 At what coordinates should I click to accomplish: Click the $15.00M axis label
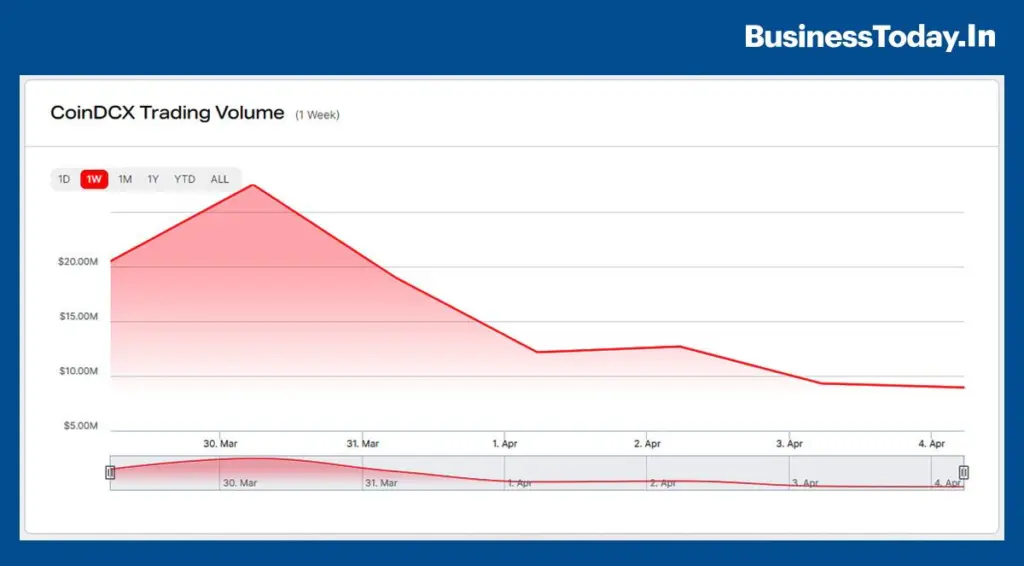click(78, 317)
